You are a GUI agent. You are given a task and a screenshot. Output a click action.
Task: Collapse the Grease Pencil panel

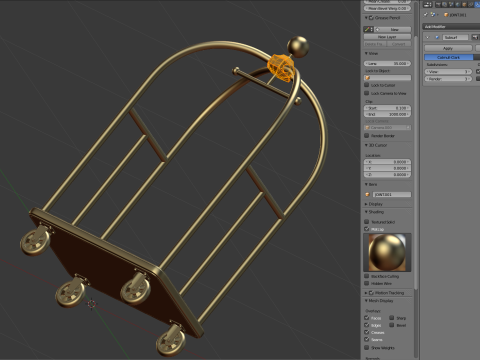click(x=366, y=18)
